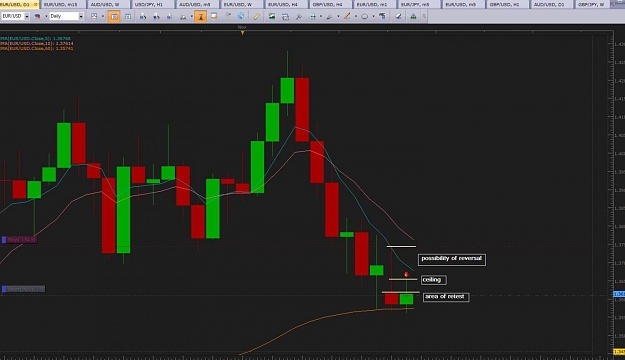The image size is (625, 360).
Task: Expand the arrow beside the flag icon
Action: click(46, 16)
